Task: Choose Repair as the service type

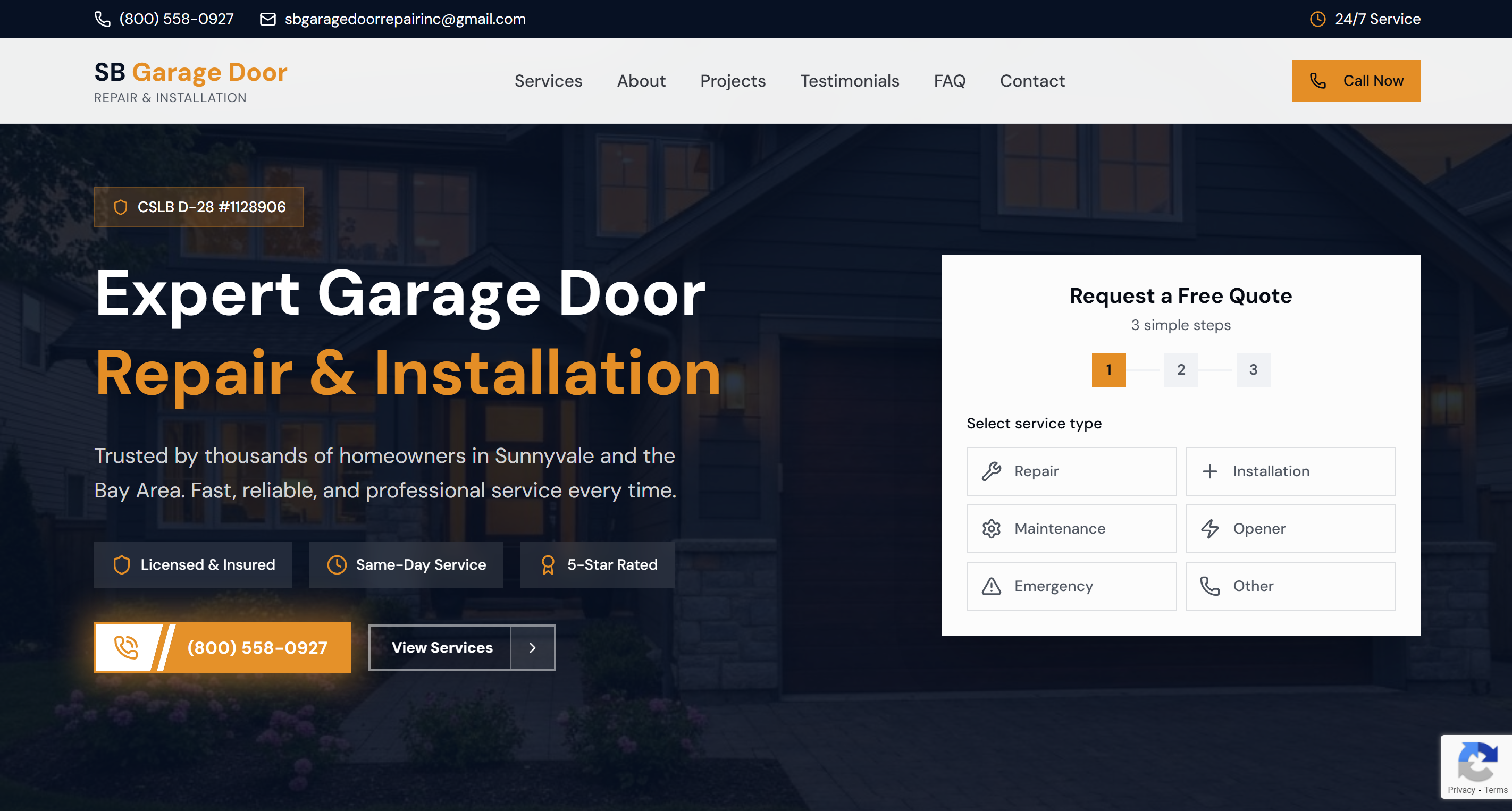Action: (x=1071, y=471)
